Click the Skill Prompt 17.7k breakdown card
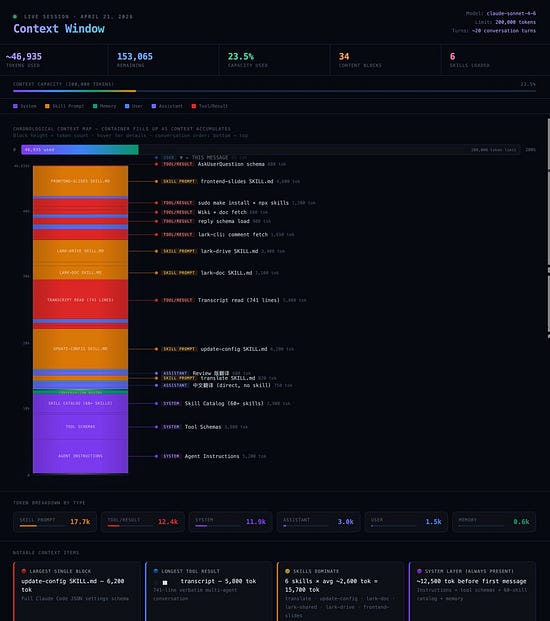The height and width of the screenshot is (621, 550). [55, 522]
